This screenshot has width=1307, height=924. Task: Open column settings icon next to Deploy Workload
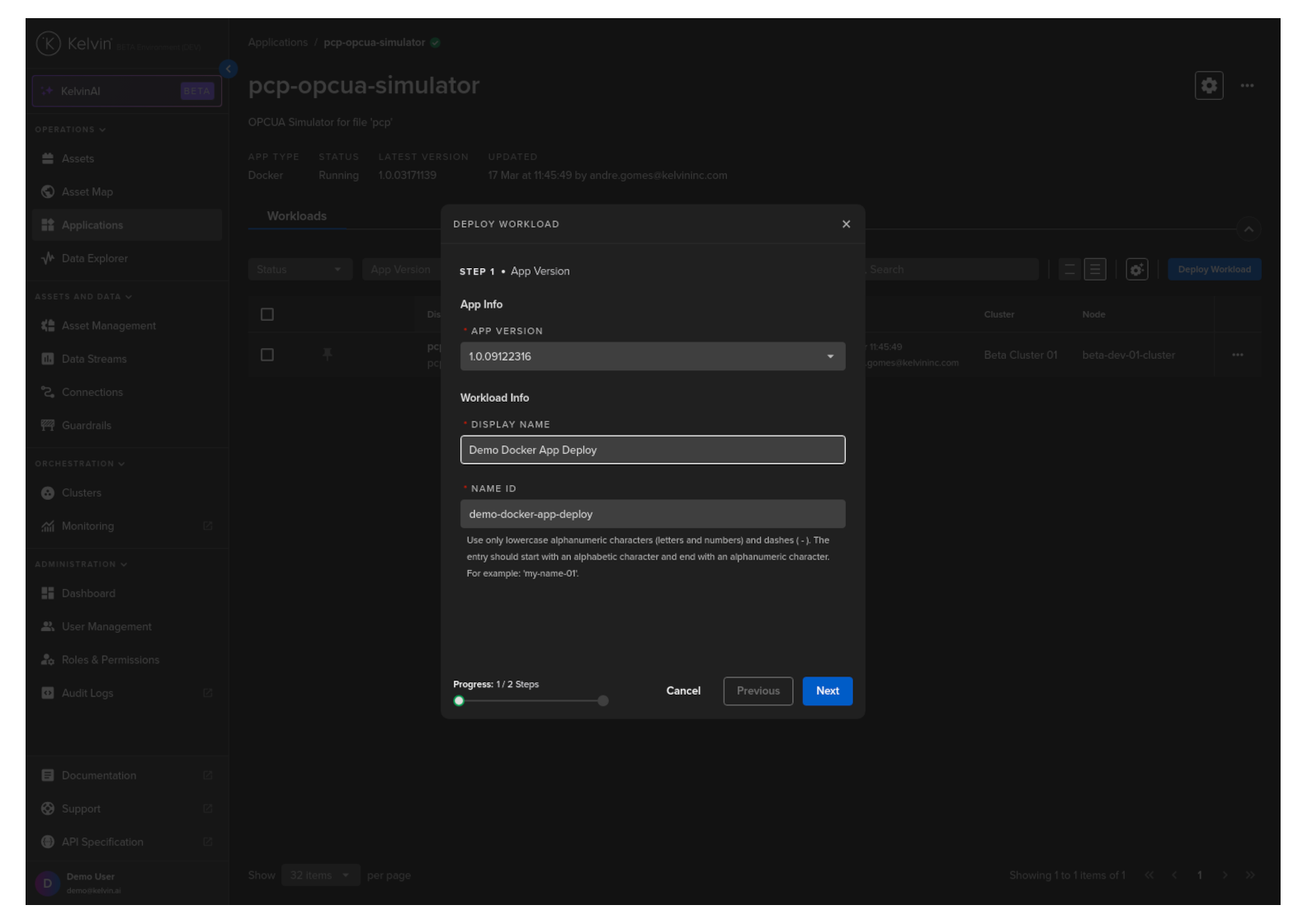pos(1136,270)
